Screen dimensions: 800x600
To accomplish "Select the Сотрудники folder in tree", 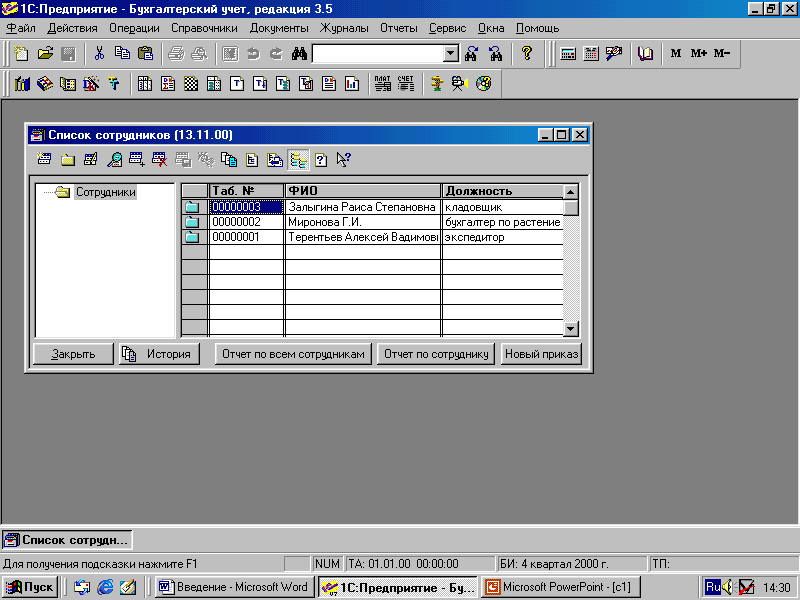I will coord(106,192).
